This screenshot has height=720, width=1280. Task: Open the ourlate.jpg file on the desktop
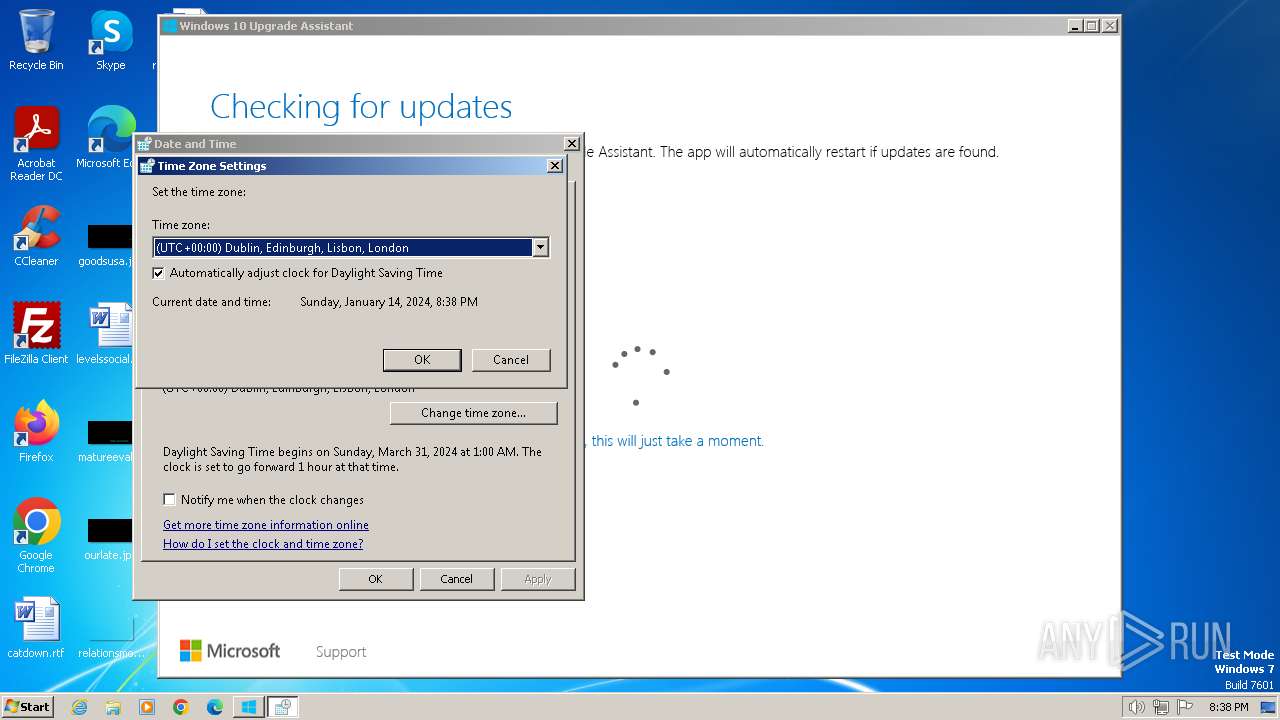point(108,539)
